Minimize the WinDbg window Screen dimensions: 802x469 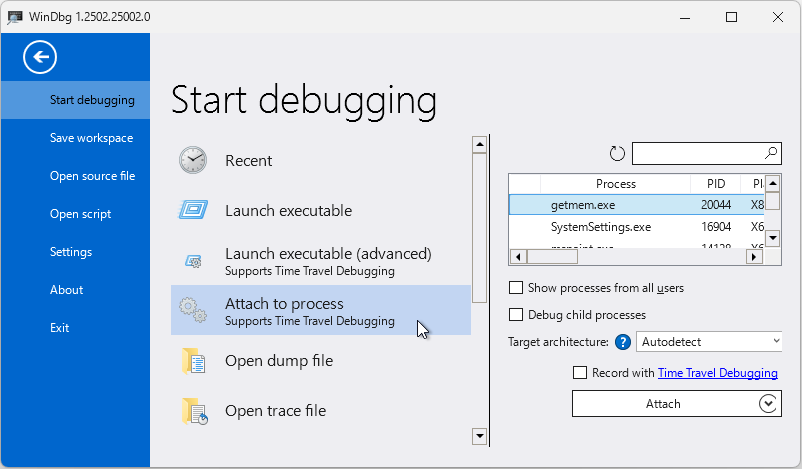pos(685,17)
